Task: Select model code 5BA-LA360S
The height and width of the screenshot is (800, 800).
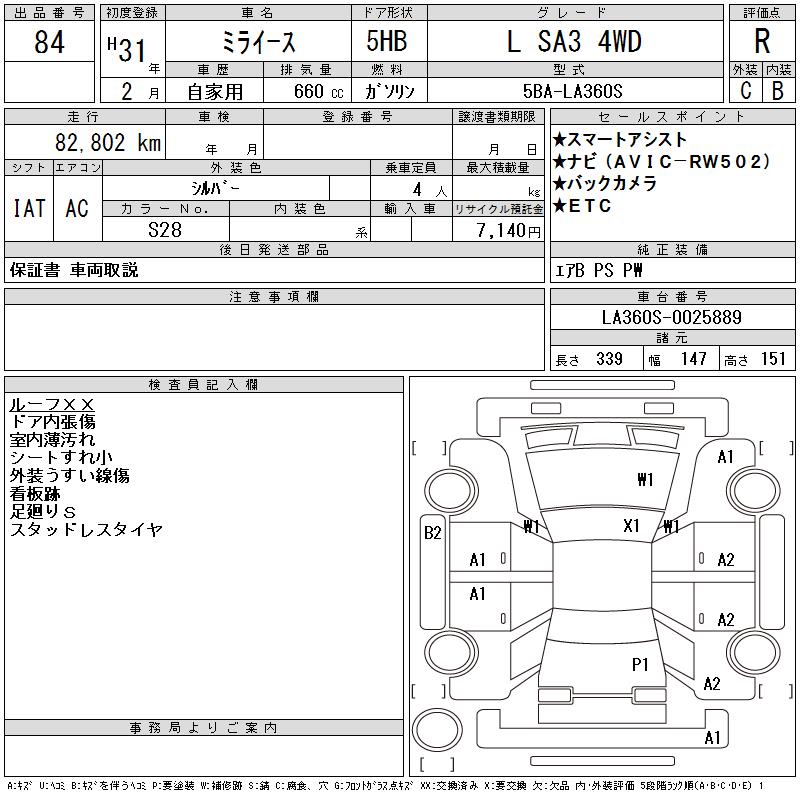Action: [573, 91]
